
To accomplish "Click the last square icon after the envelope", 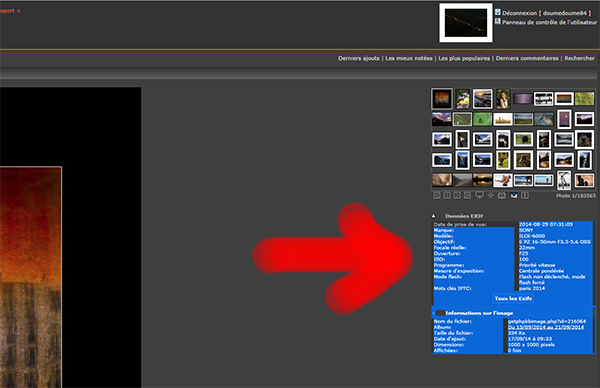I will pos(525,195).
